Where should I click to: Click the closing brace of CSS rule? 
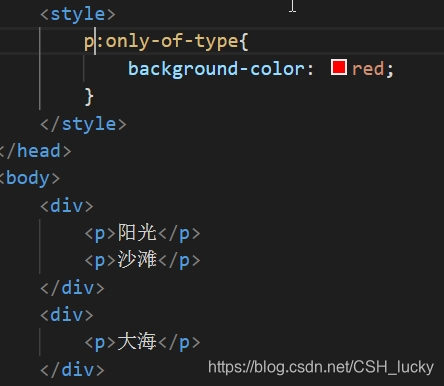89,97
